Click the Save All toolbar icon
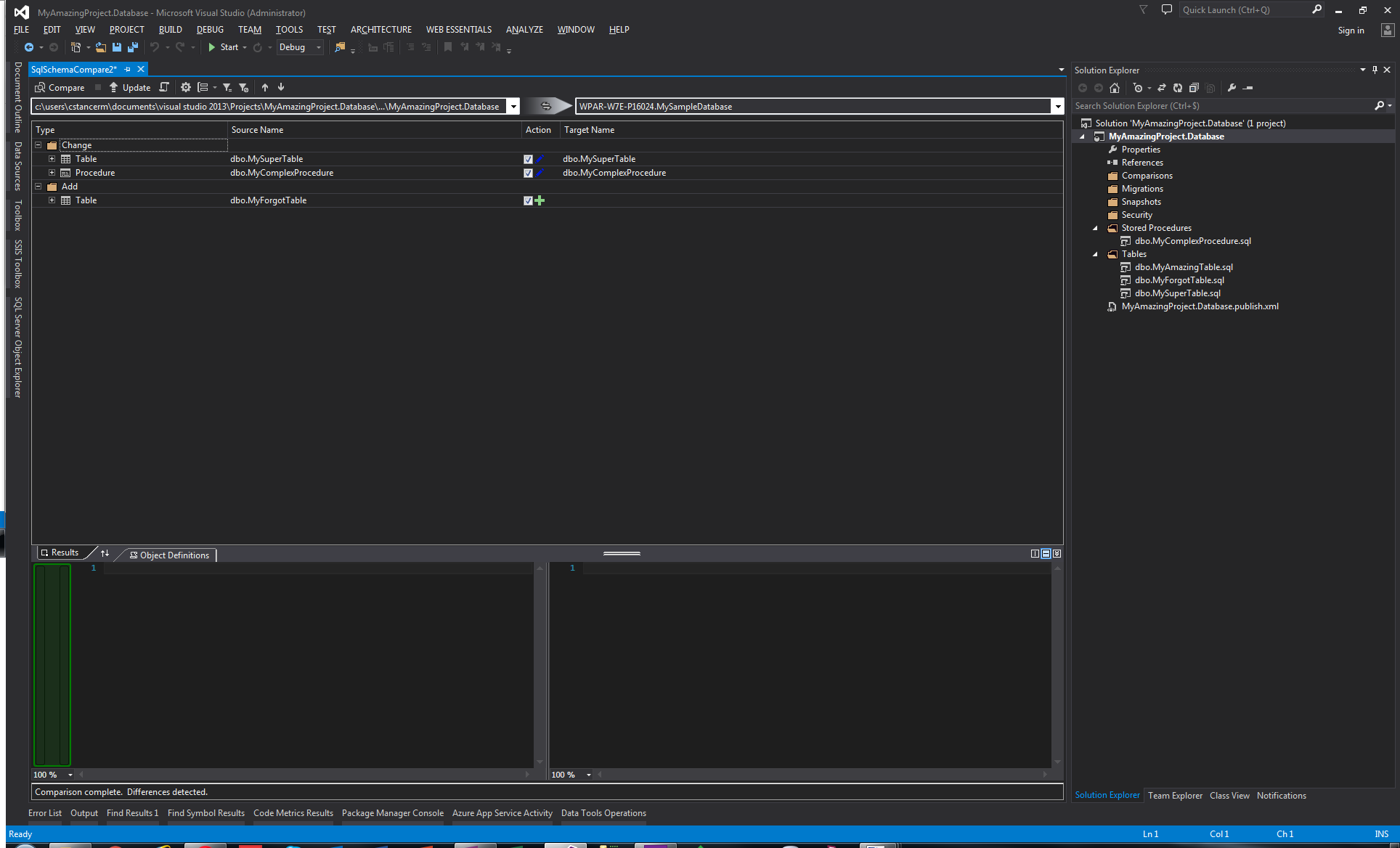The height and width of the screenshot is (848, 1400). point(133,47)
